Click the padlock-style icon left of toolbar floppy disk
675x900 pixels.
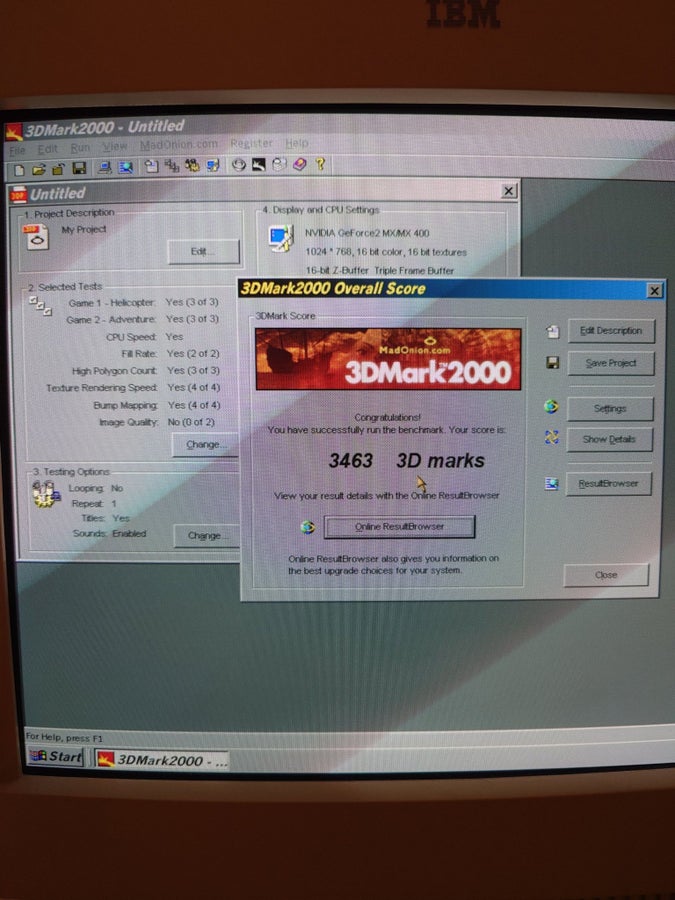(x=58, y=169)
